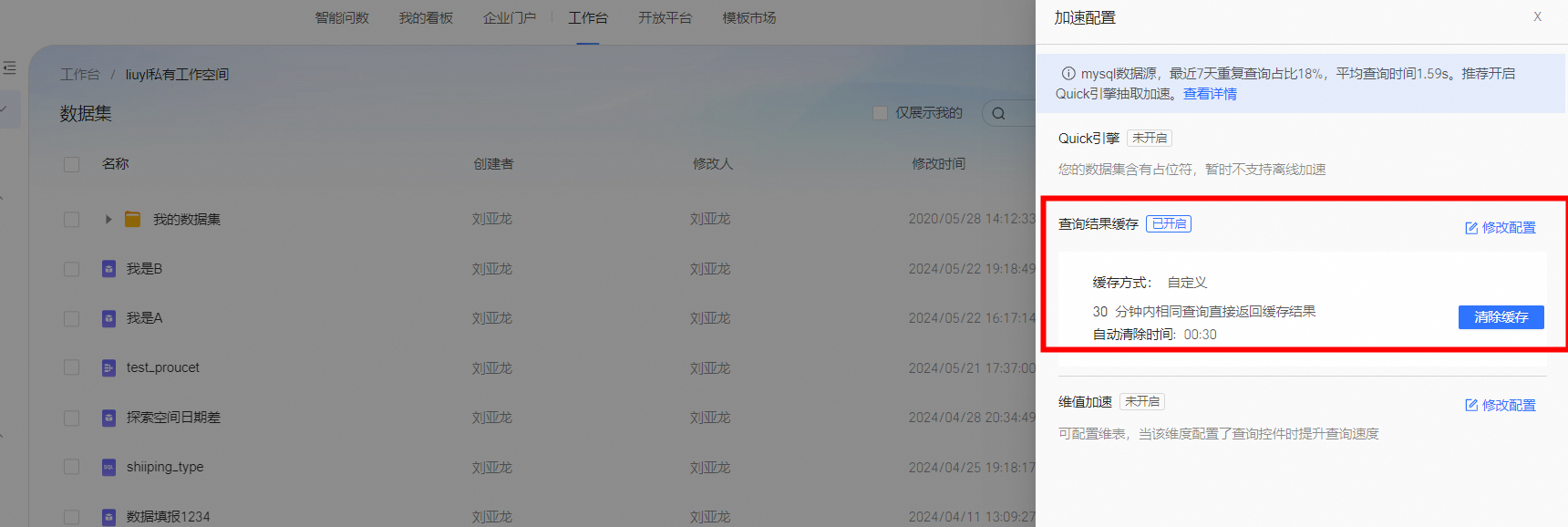This screenshot has width=1568, height=527.
Task: Click the dataset icon beside 我是B
Action: [x=108, y=269]
